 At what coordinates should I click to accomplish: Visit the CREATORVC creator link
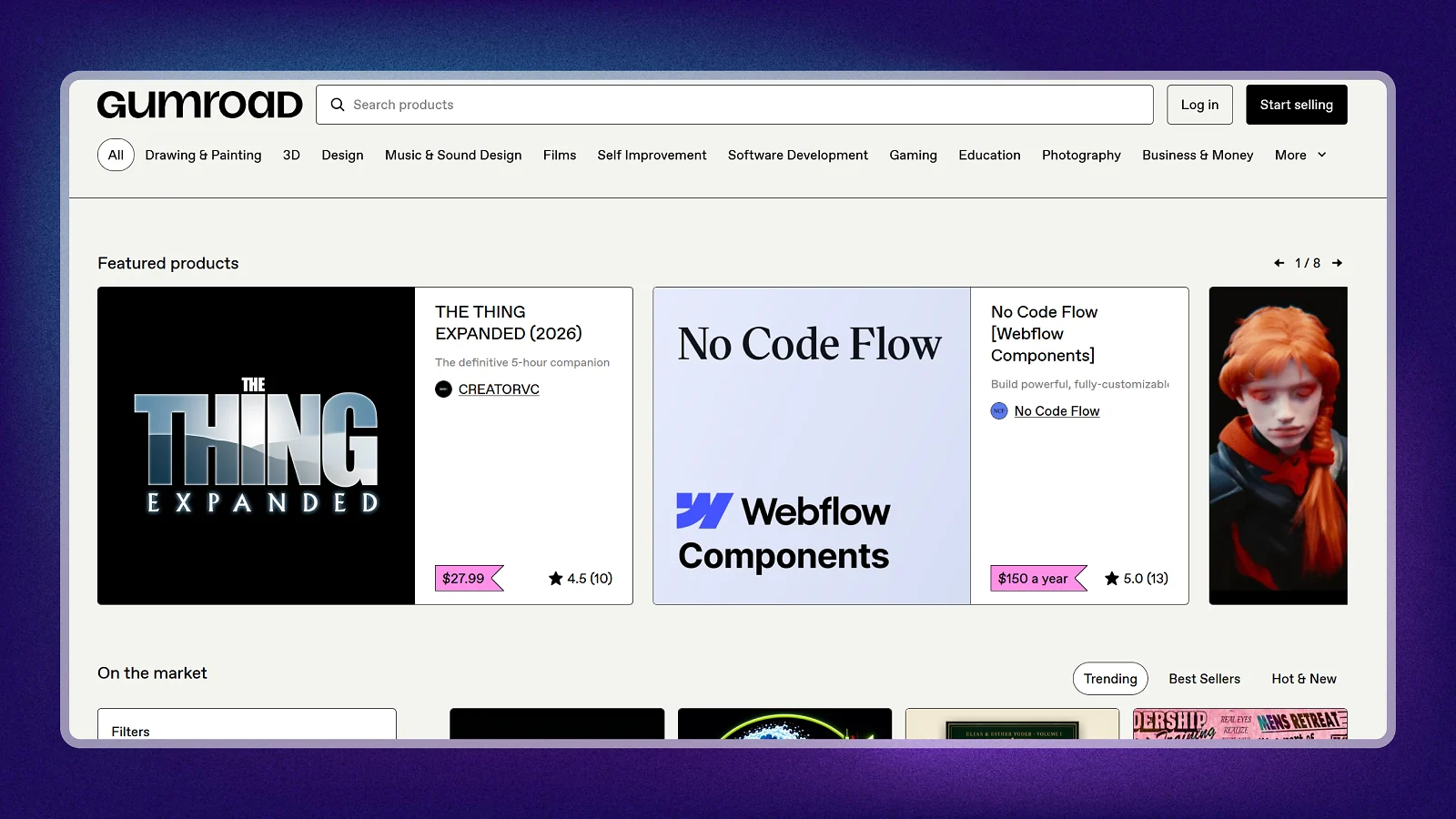pos(499,389)
